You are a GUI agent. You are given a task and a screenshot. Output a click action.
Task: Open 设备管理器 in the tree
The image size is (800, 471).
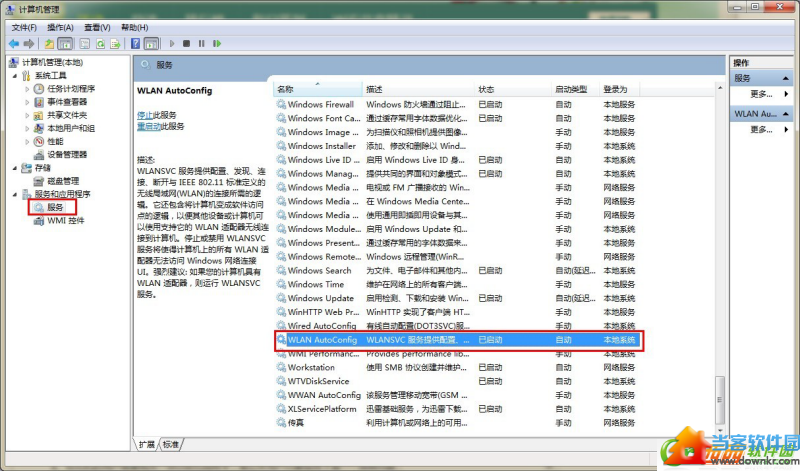(x=67, y=155)
